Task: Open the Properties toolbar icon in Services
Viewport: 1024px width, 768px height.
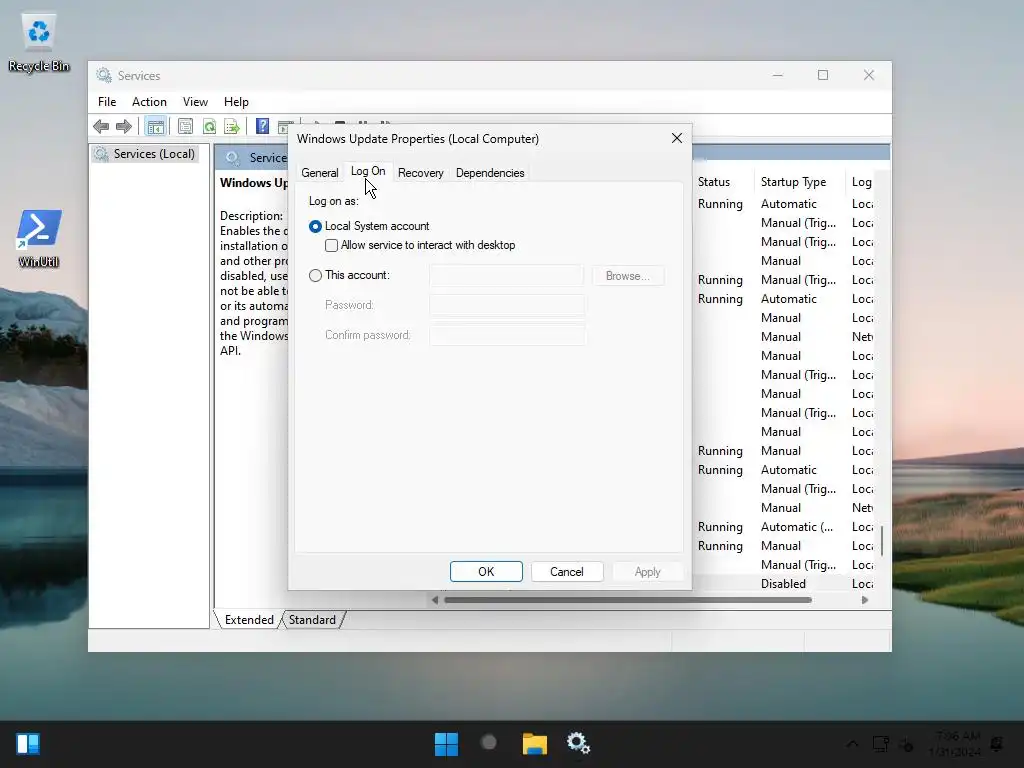Action: pyautogui.click(x=185, y=126)
